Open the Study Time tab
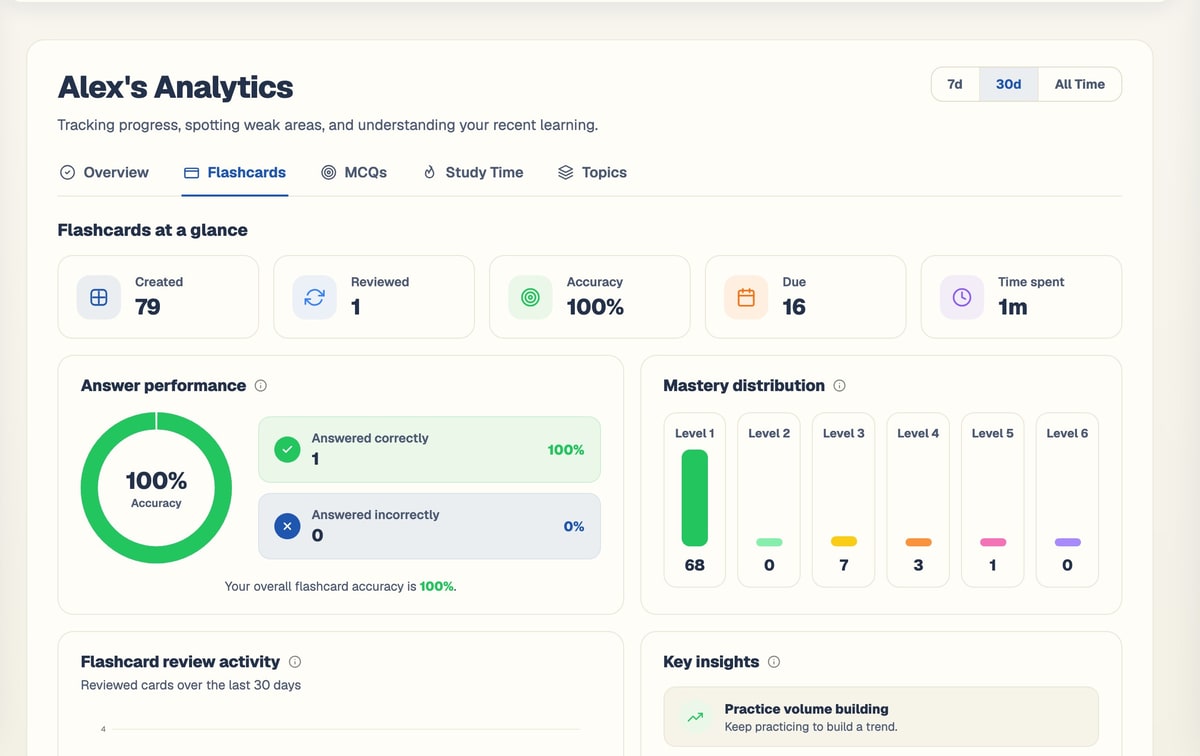This screenshot has height=756, width=1200. (x=473, y=172)
